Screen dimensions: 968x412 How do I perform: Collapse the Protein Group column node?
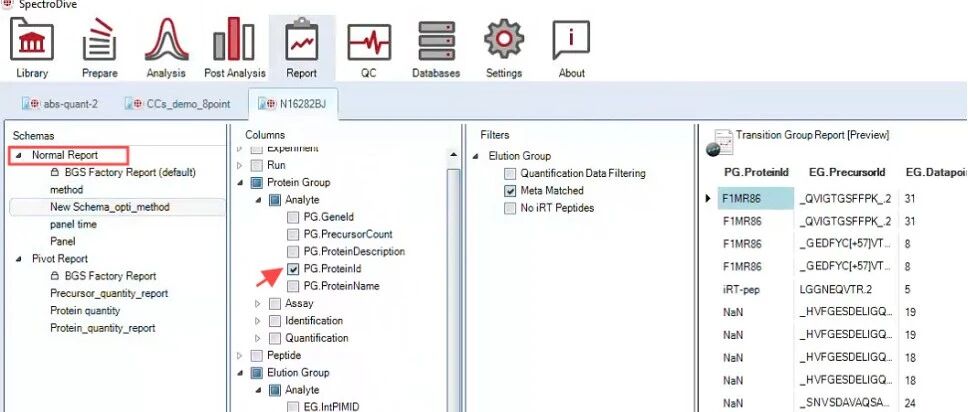[240, 183]
